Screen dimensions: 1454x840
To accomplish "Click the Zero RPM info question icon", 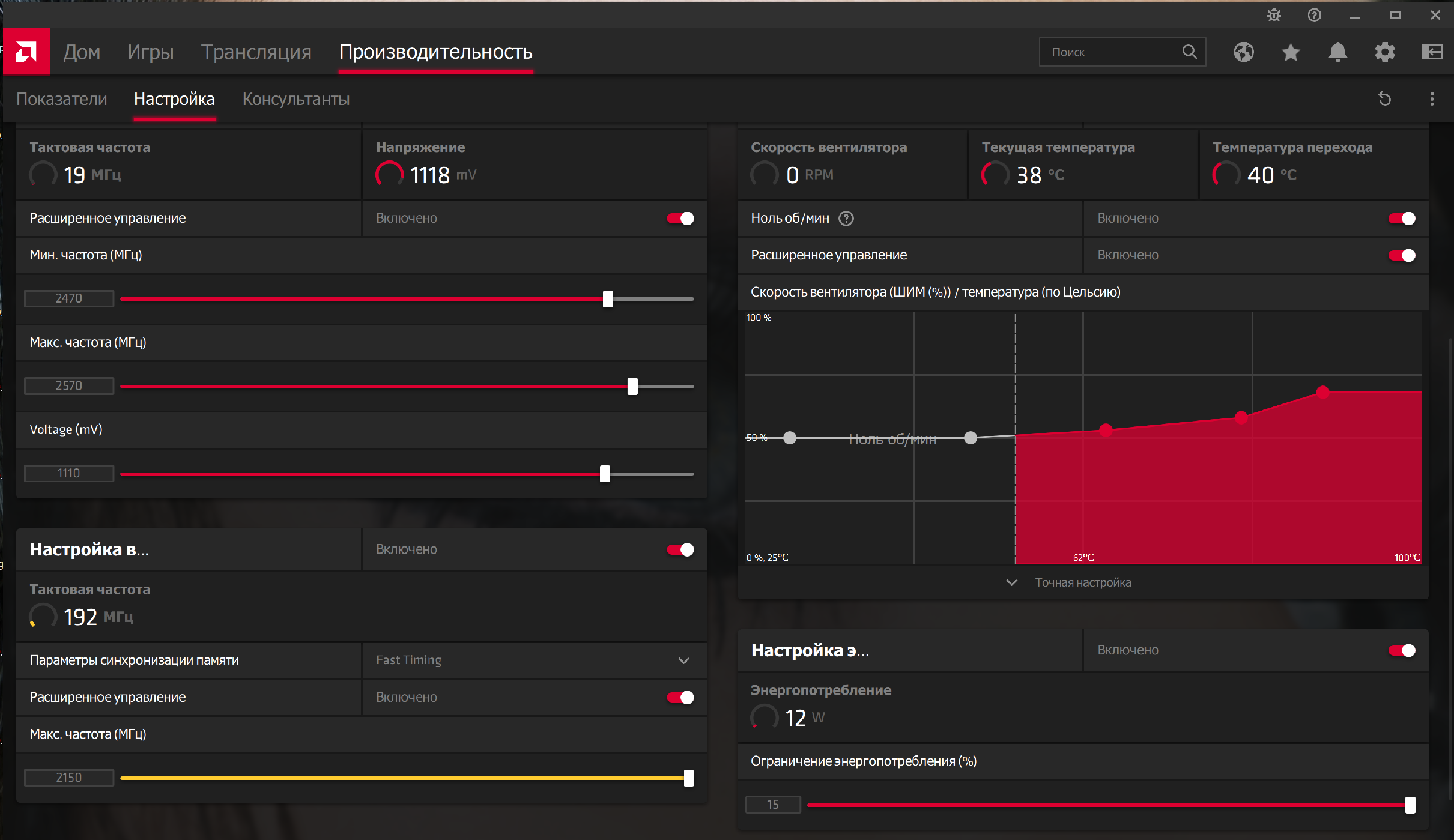I will tap(846, 219).
